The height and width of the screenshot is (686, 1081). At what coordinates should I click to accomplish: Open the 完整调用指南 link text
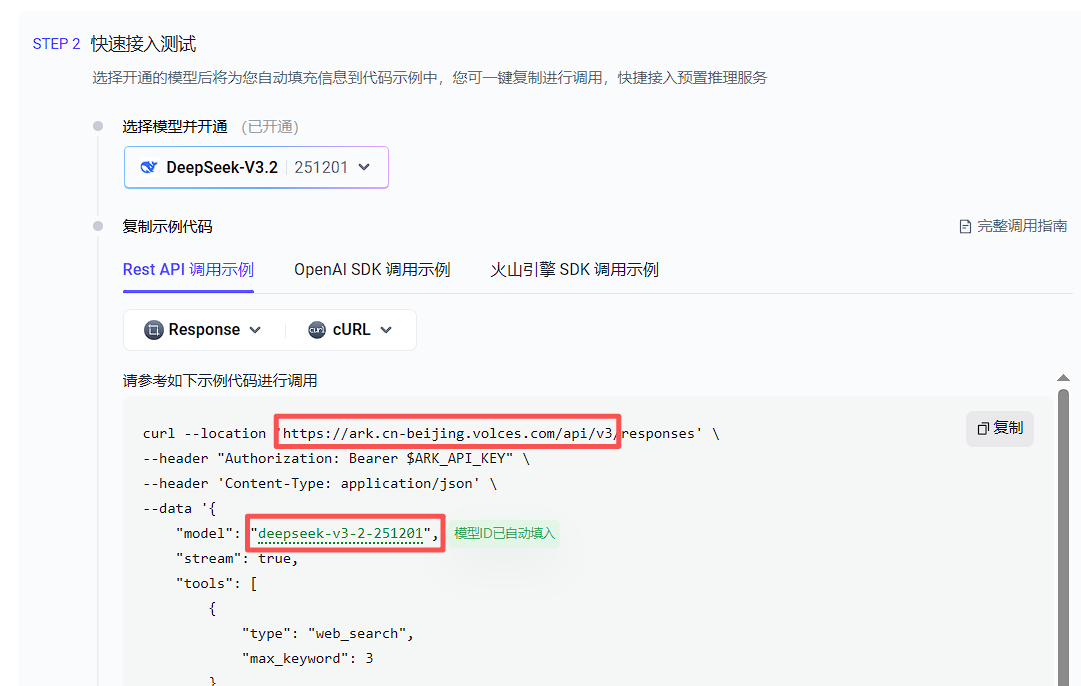[x=1021, y=226]
